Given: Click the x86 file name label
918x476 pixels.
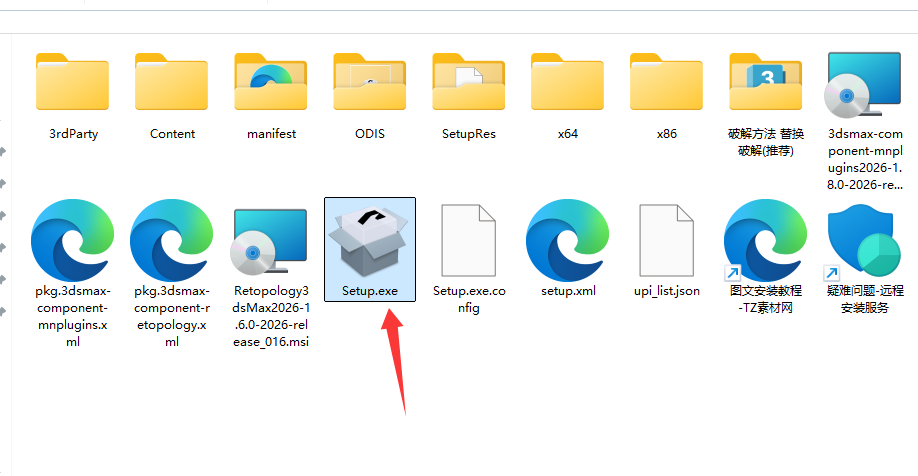Looking at the screenshot, I should 667,134.
